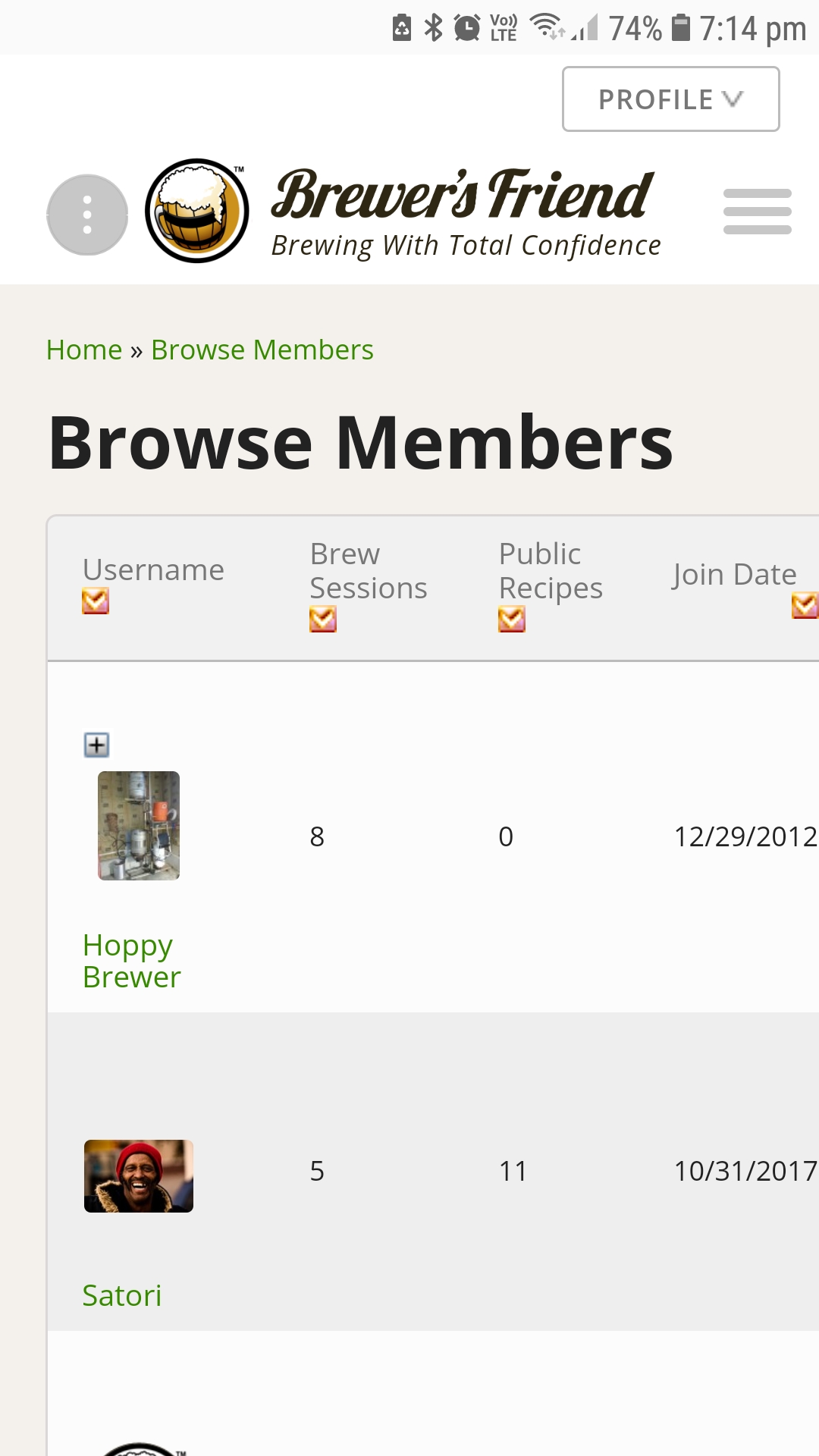Sort by Brew Sessions sort icon
Viewport: 819px width, 1456px height.
point(323,619)
